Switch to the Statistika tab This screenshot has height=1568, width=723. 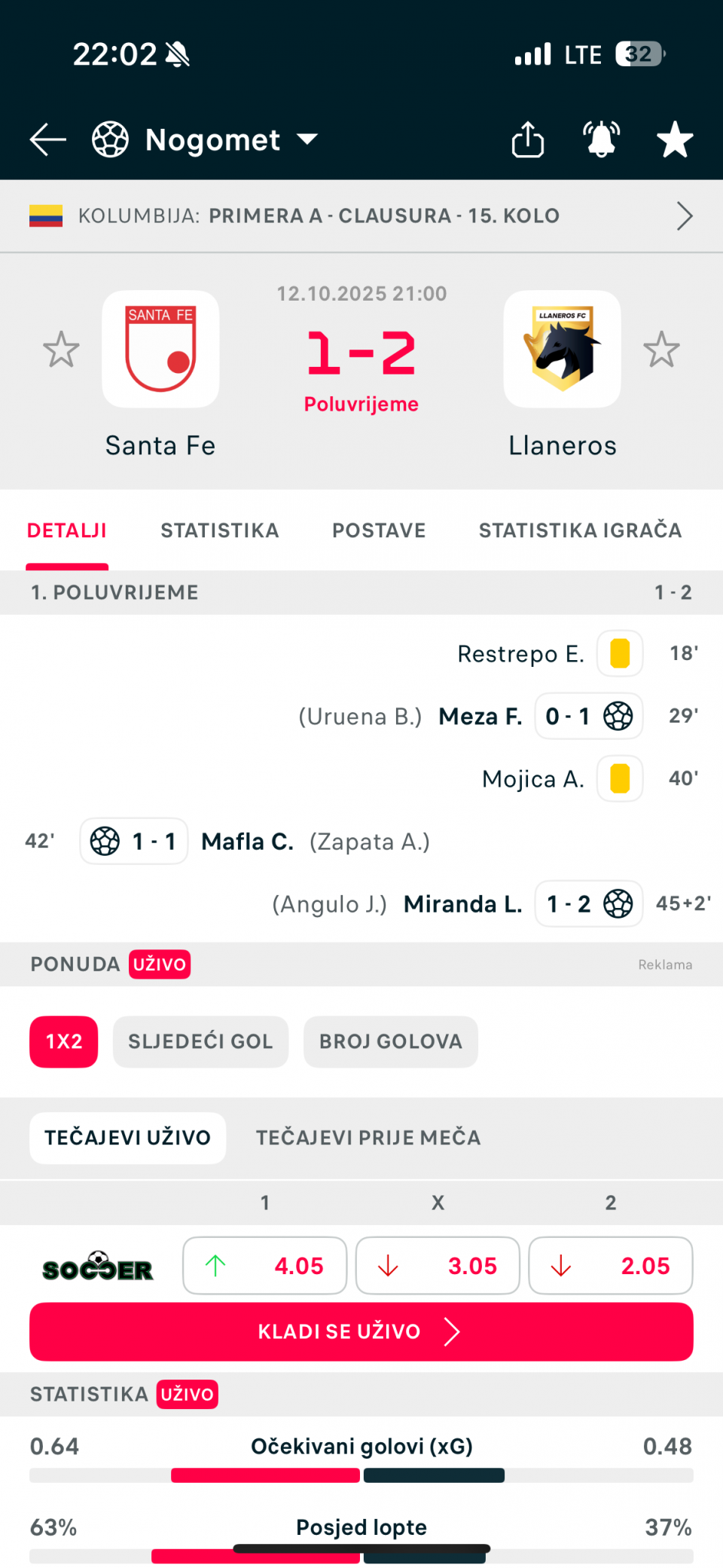click(219, 530)
